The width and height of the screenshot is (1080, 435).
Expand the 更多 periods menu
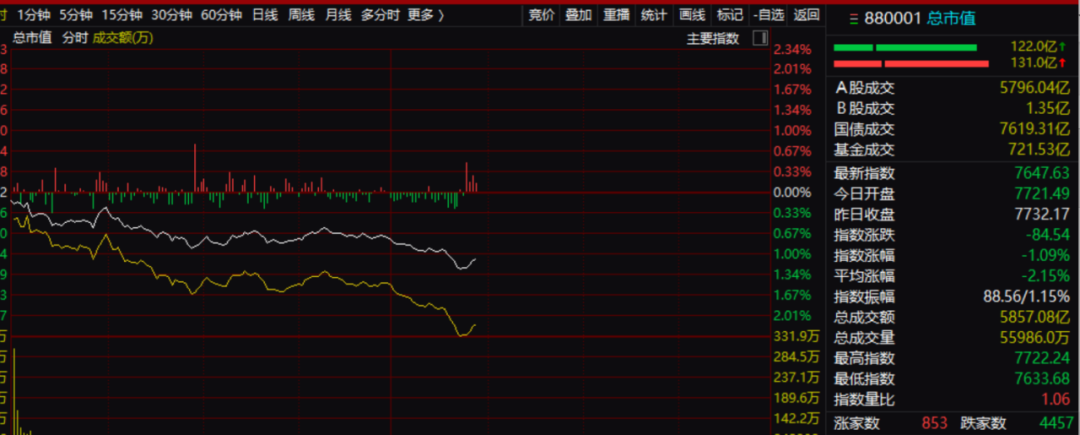(425, 15)
